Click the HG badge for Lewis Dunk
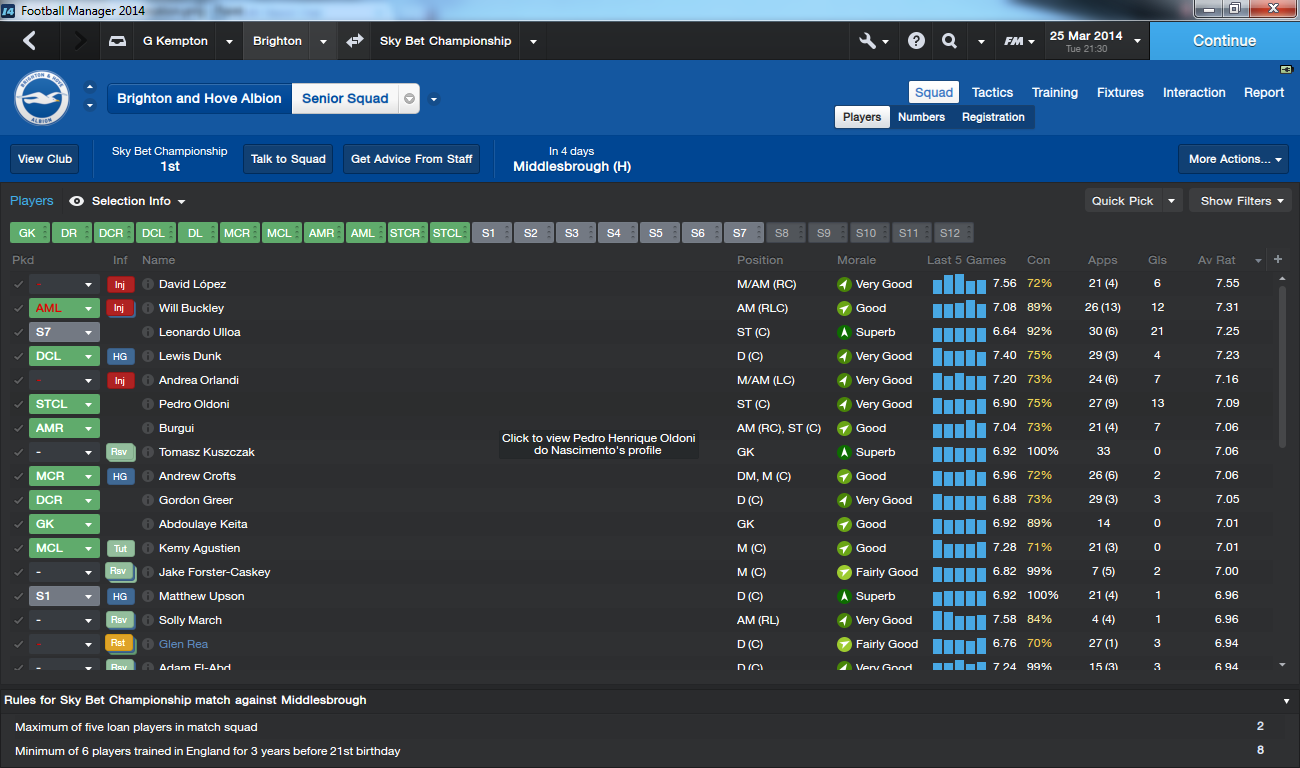1300x768 pixels. 120,356
